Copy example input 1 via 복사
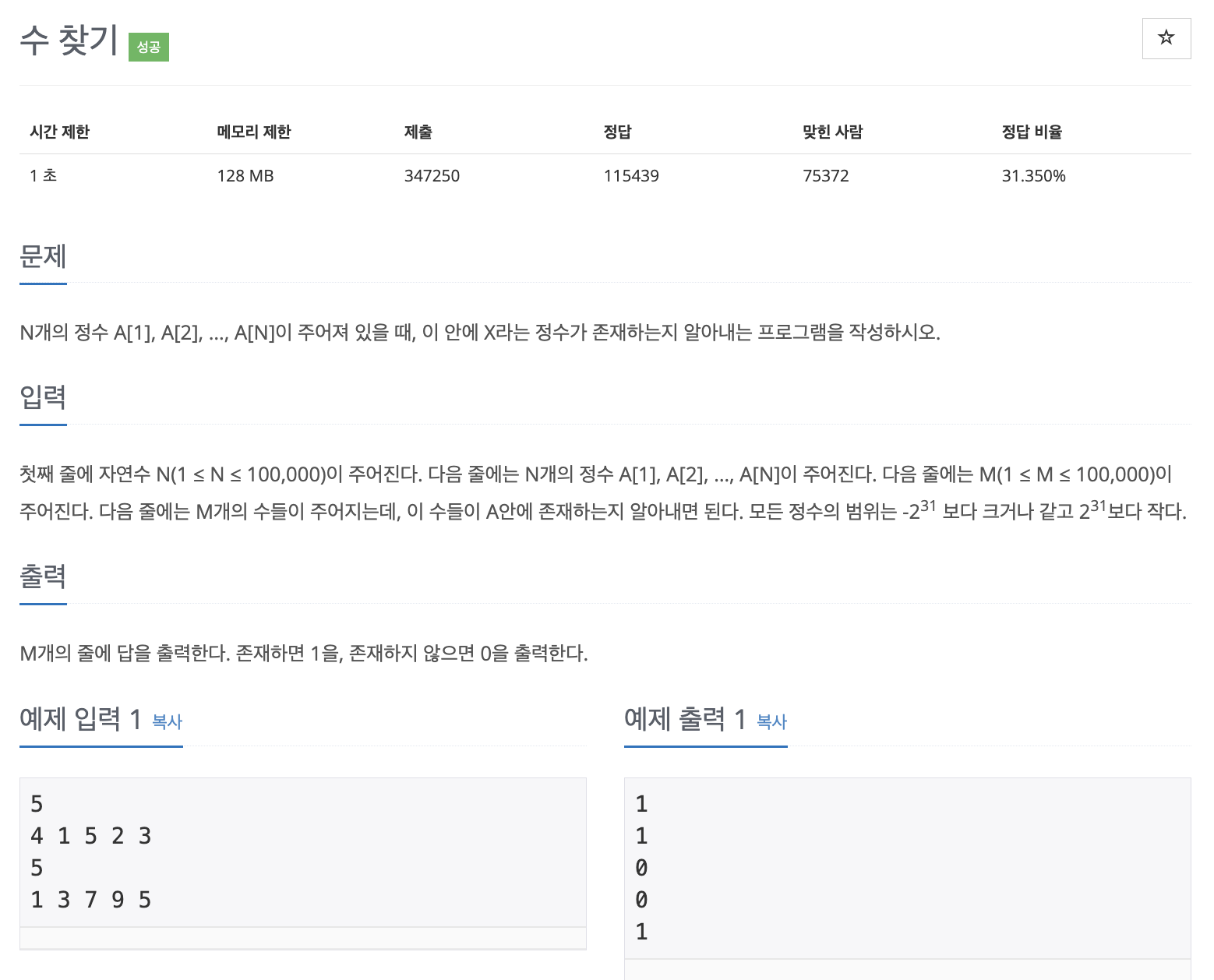The height and width of the screenshot is (980, 1214). coord(167,722)
